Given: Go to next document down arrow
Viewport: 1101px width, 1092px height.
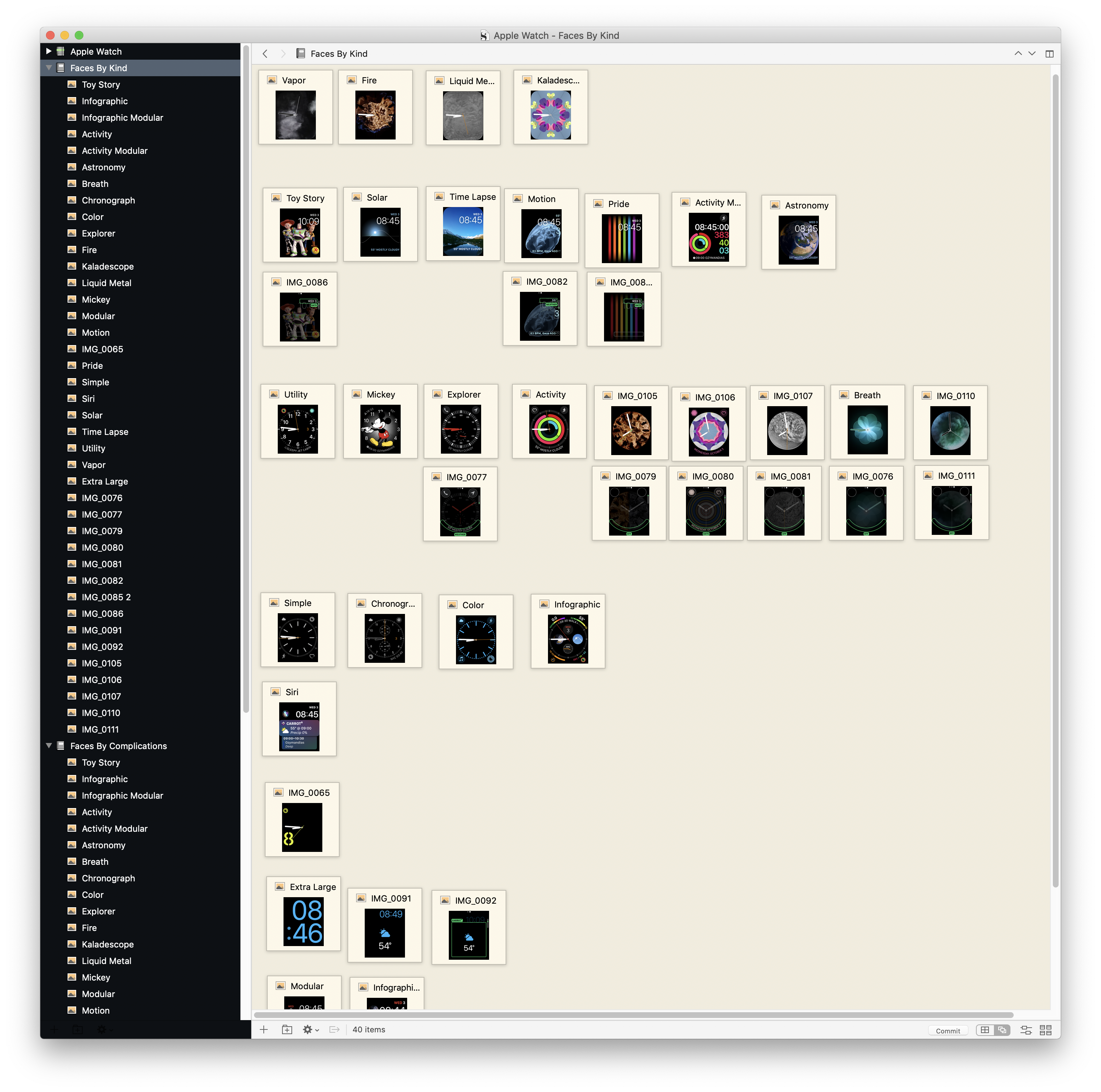Looking at the screenshot, I should pyautogui.click(x=1032, y=54).
